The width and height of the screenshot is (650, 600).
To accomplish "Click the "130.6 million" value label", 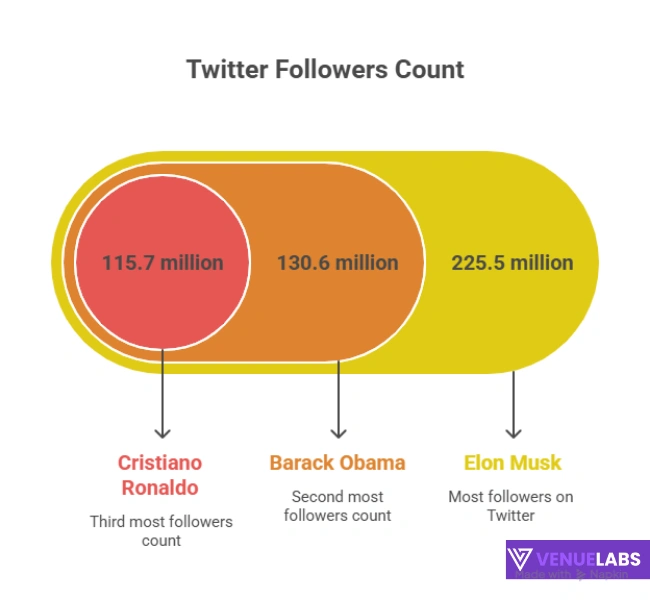I will 338,263.
